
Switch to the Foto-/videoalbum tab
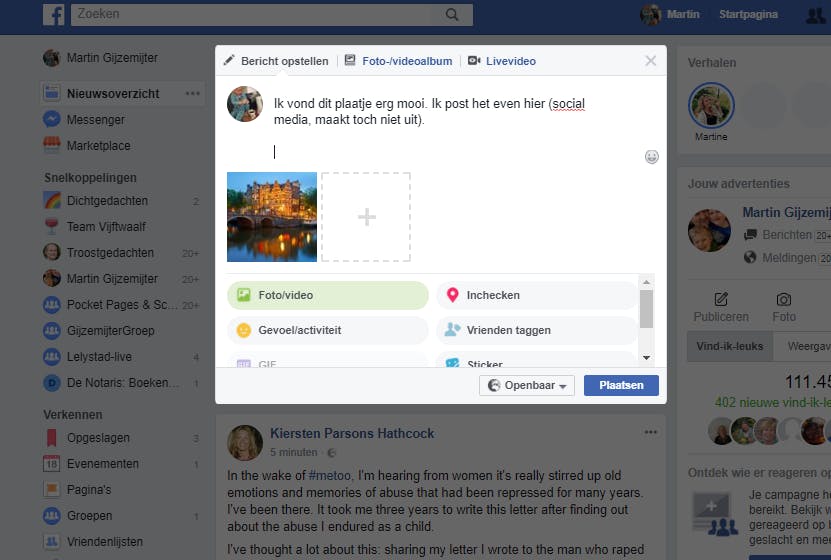[399, 61]
